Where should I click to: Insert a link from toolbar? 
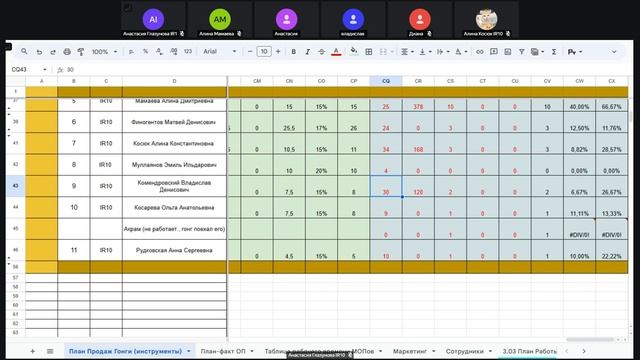tap(480, 52)
